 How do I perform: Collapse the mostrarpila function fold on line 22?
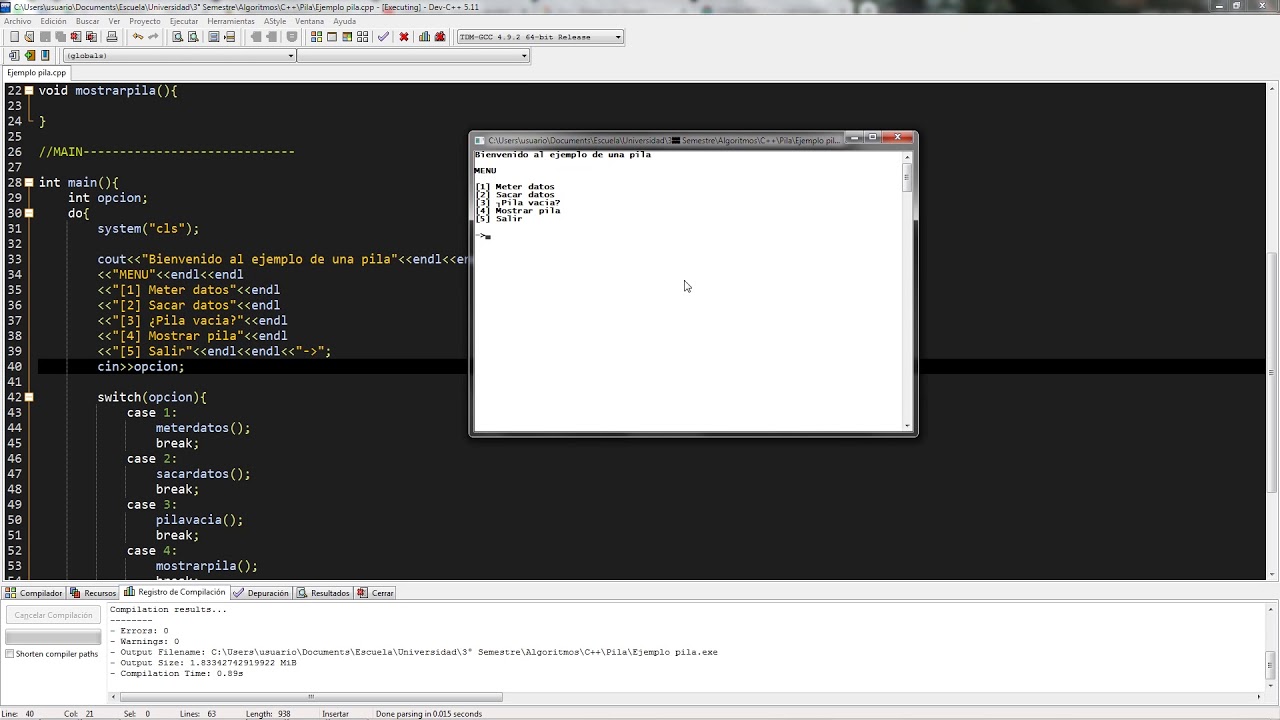pyautogui.click(x=29, y=90)
